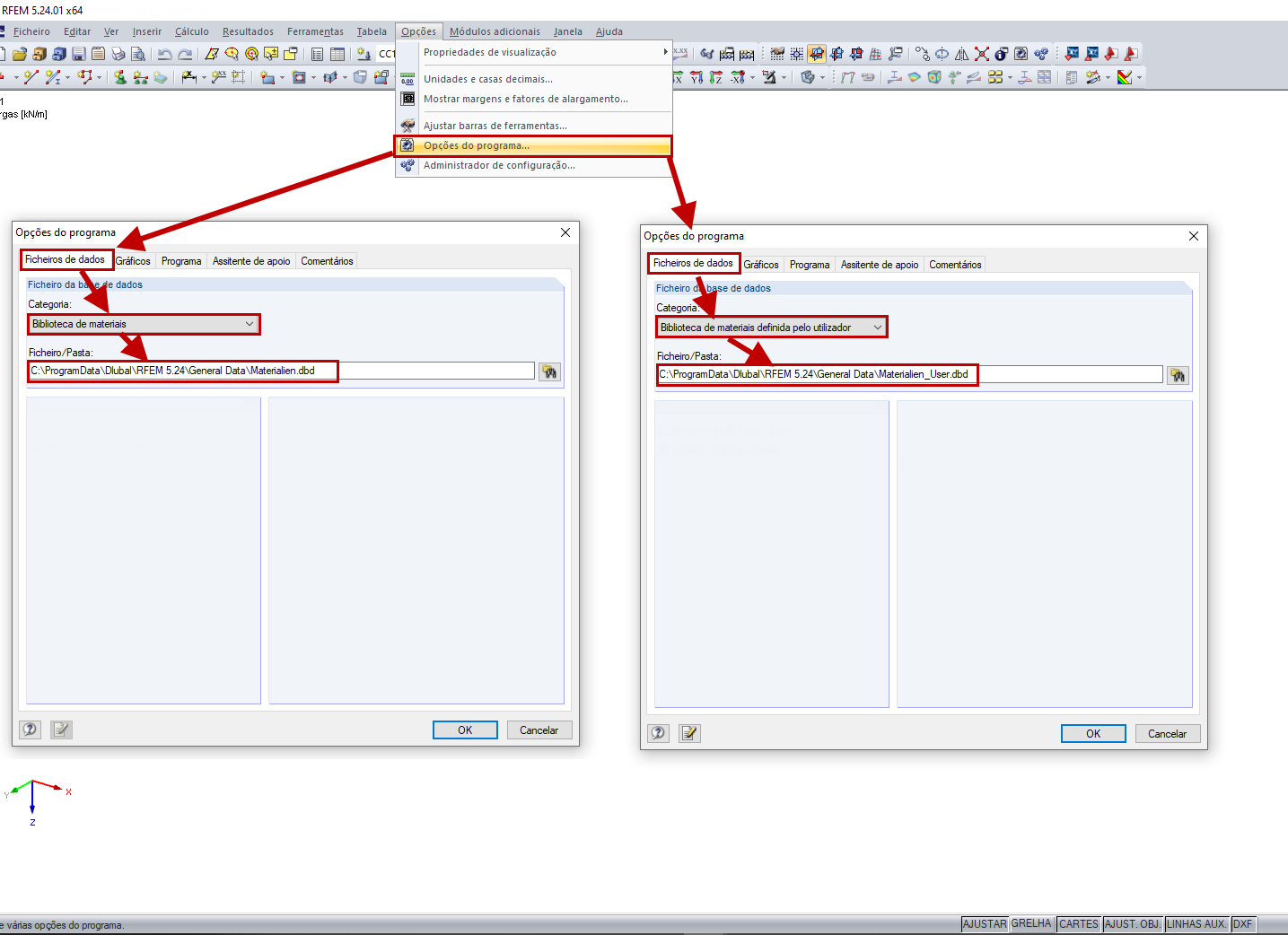1288x935 pixels.
Task: Toggle AJUSTAR in status bar
Action: tap(985, 924)
